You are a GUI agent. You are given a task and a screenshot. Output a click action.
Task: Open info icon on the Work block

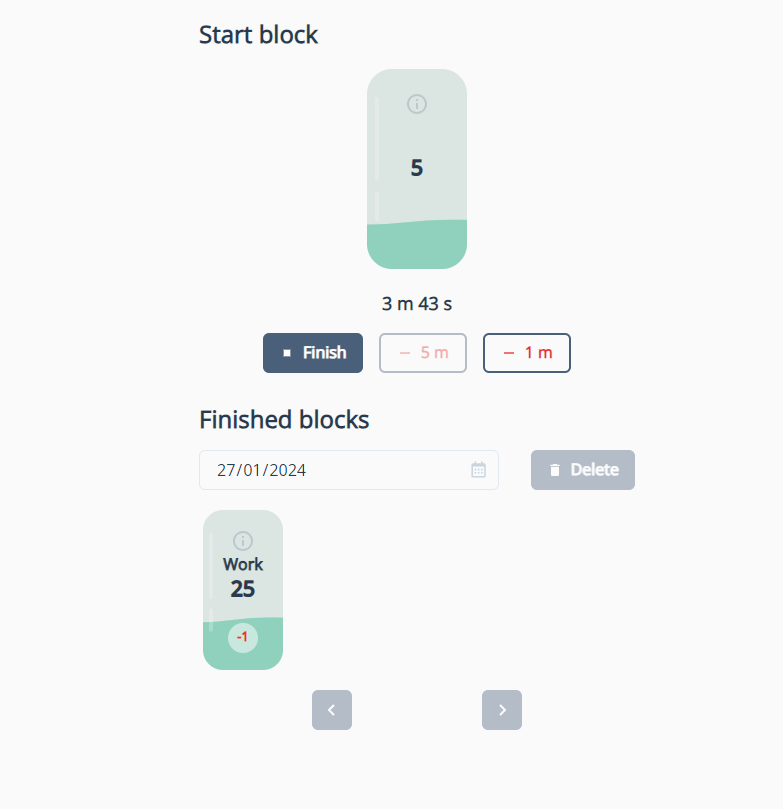pyautogui.click(x=243, y=541)
